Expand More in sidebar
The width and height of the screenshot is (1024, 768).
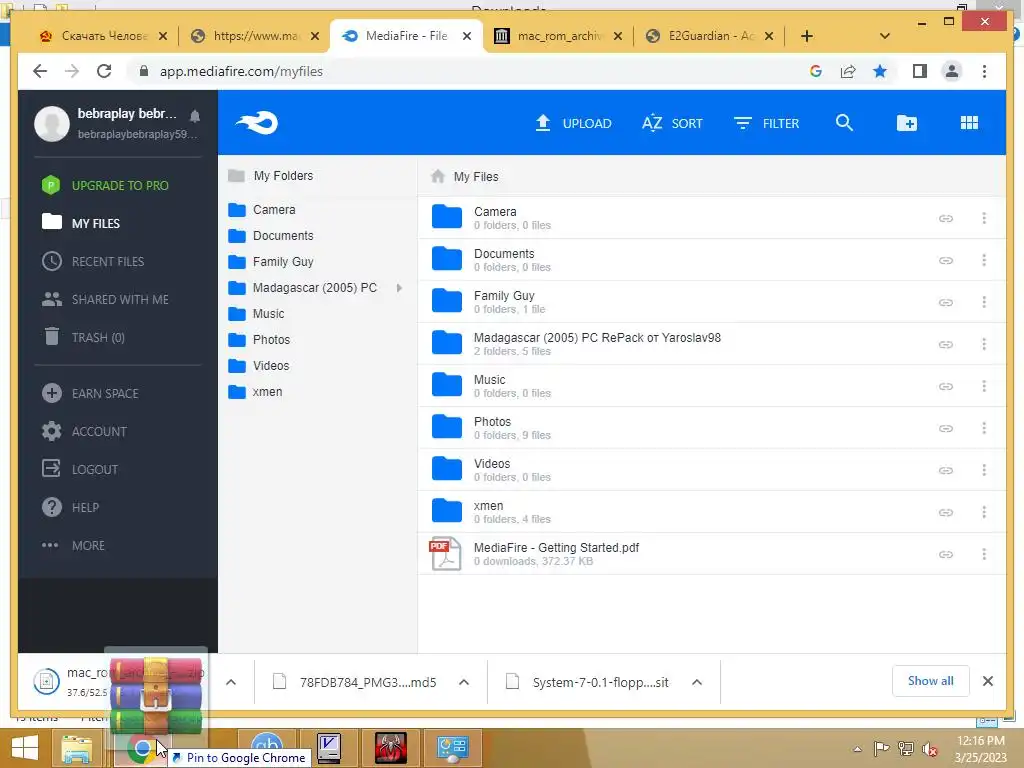[73, 545]
